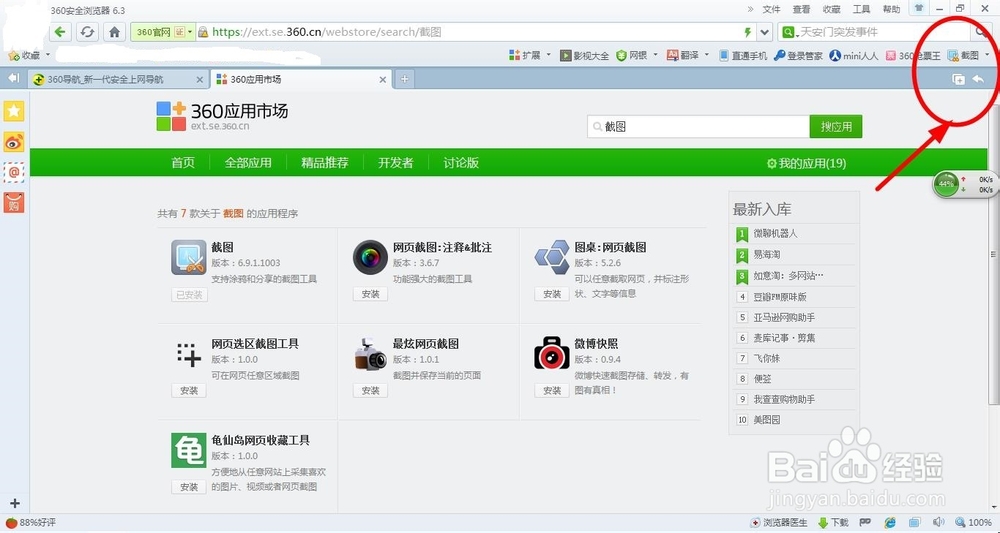Click the IE kernel mode icon in status bar
Screen dimensions: 1000x533
[x=890, y=523]
